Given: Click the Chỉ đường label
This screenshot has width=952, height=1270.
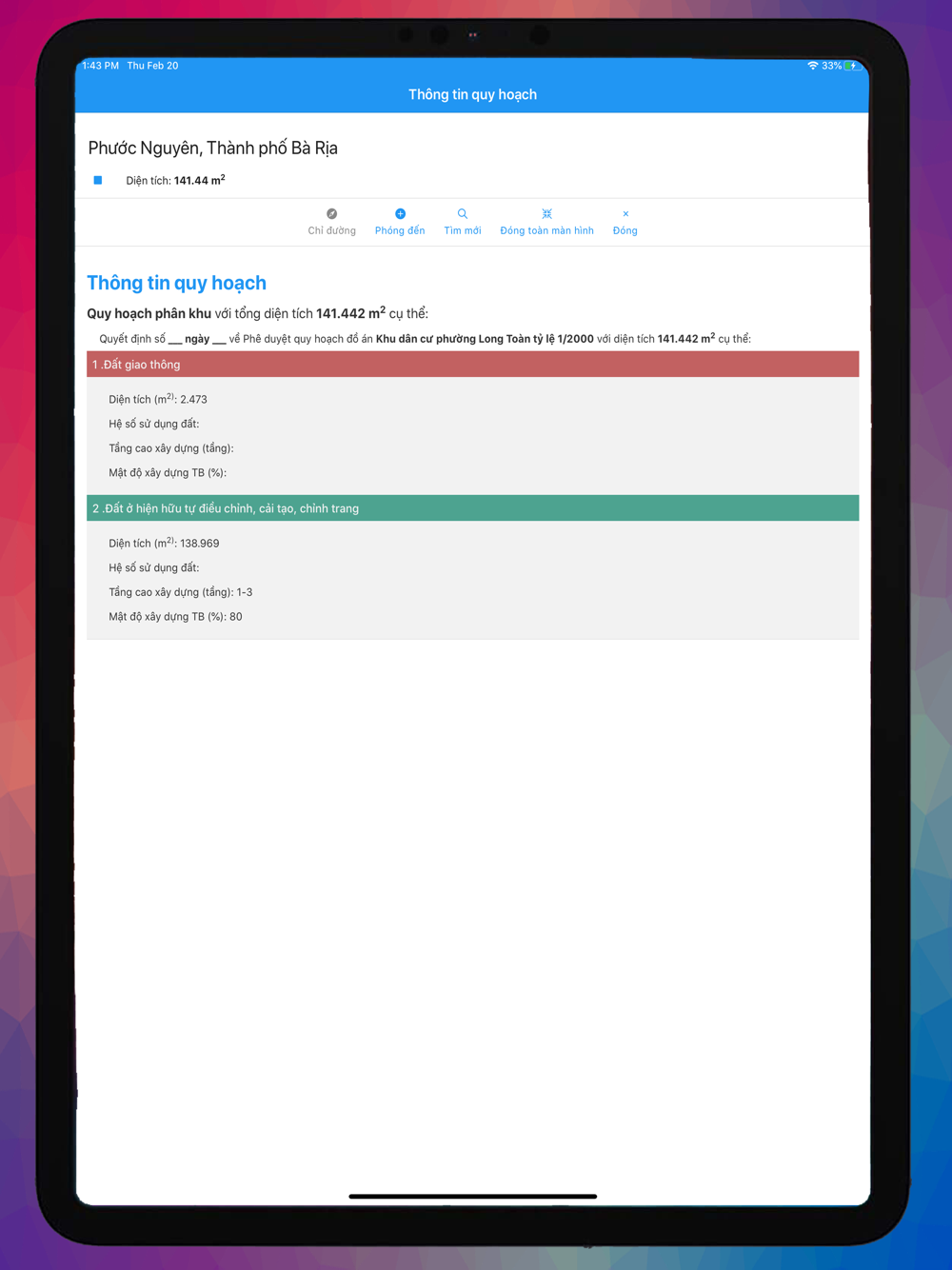Looking at the screenshot, I should click(331, 230).
